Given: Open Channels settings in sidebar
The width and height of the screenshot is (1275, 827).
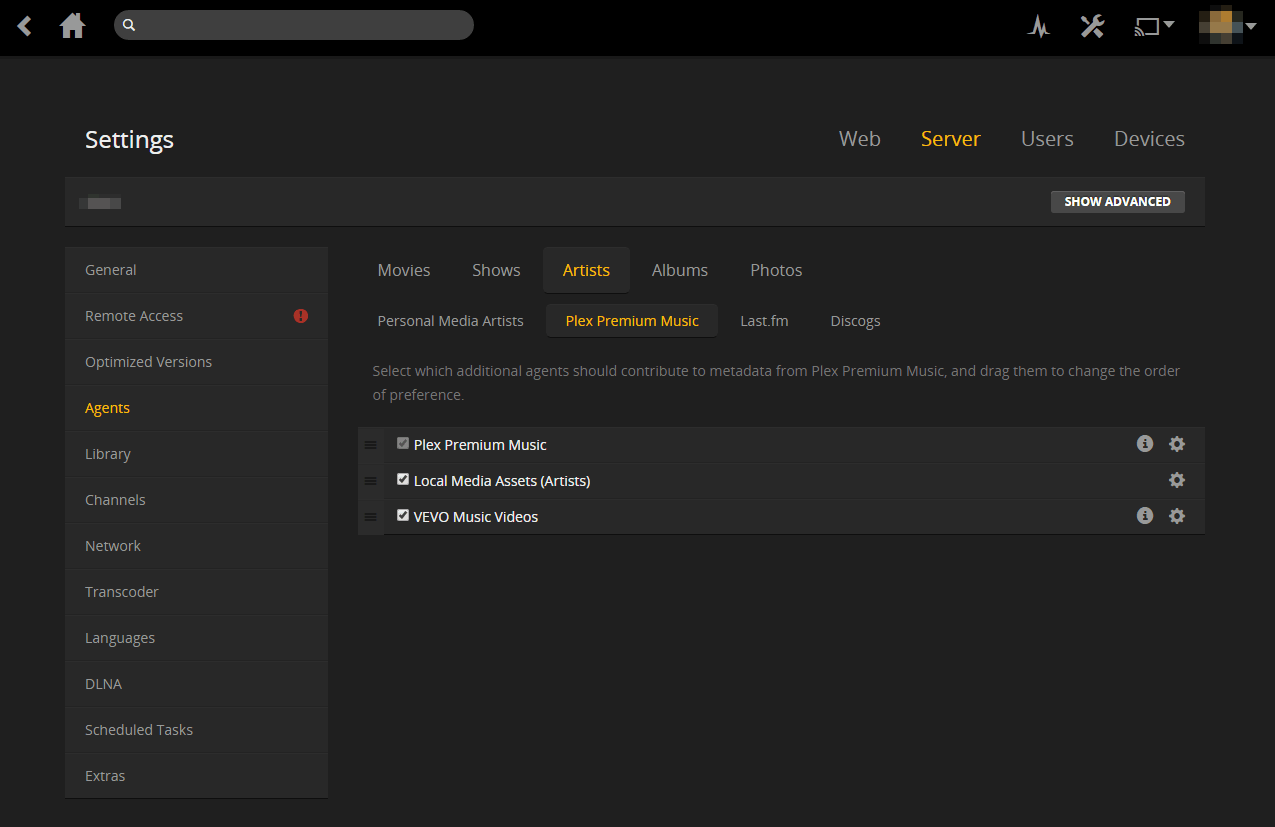Looking at the screenshot, I should pos(196,500).
